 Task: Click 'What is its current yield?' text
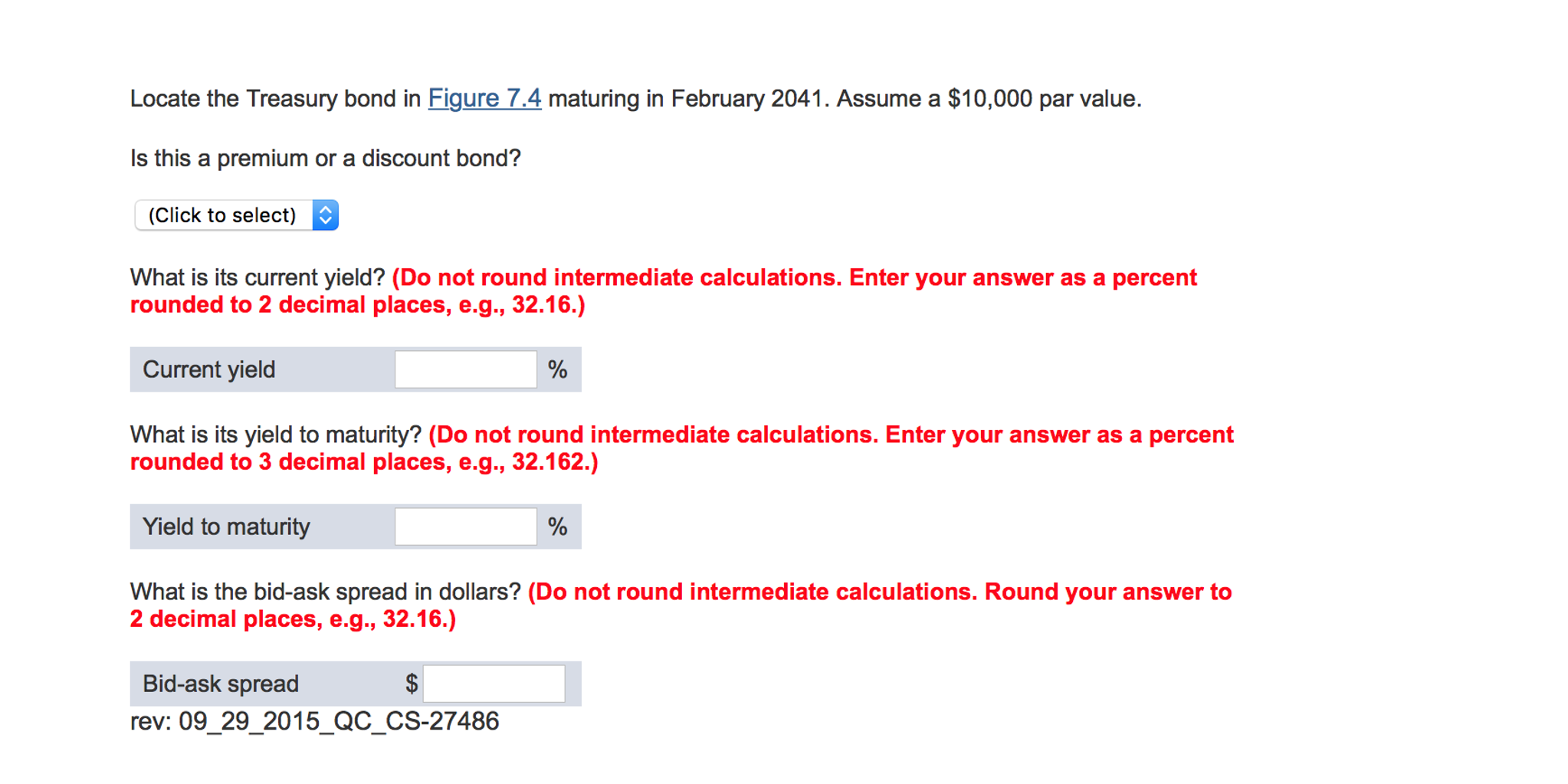(x=258, y=277)
